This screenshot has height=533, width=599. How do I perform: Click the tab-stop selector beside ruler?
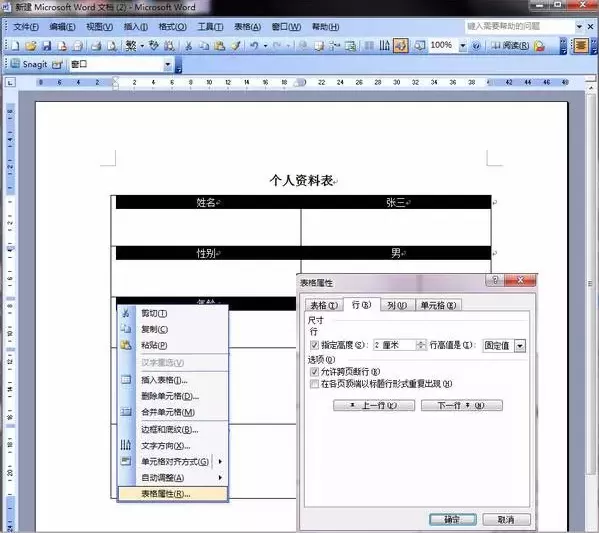(10, 82)
